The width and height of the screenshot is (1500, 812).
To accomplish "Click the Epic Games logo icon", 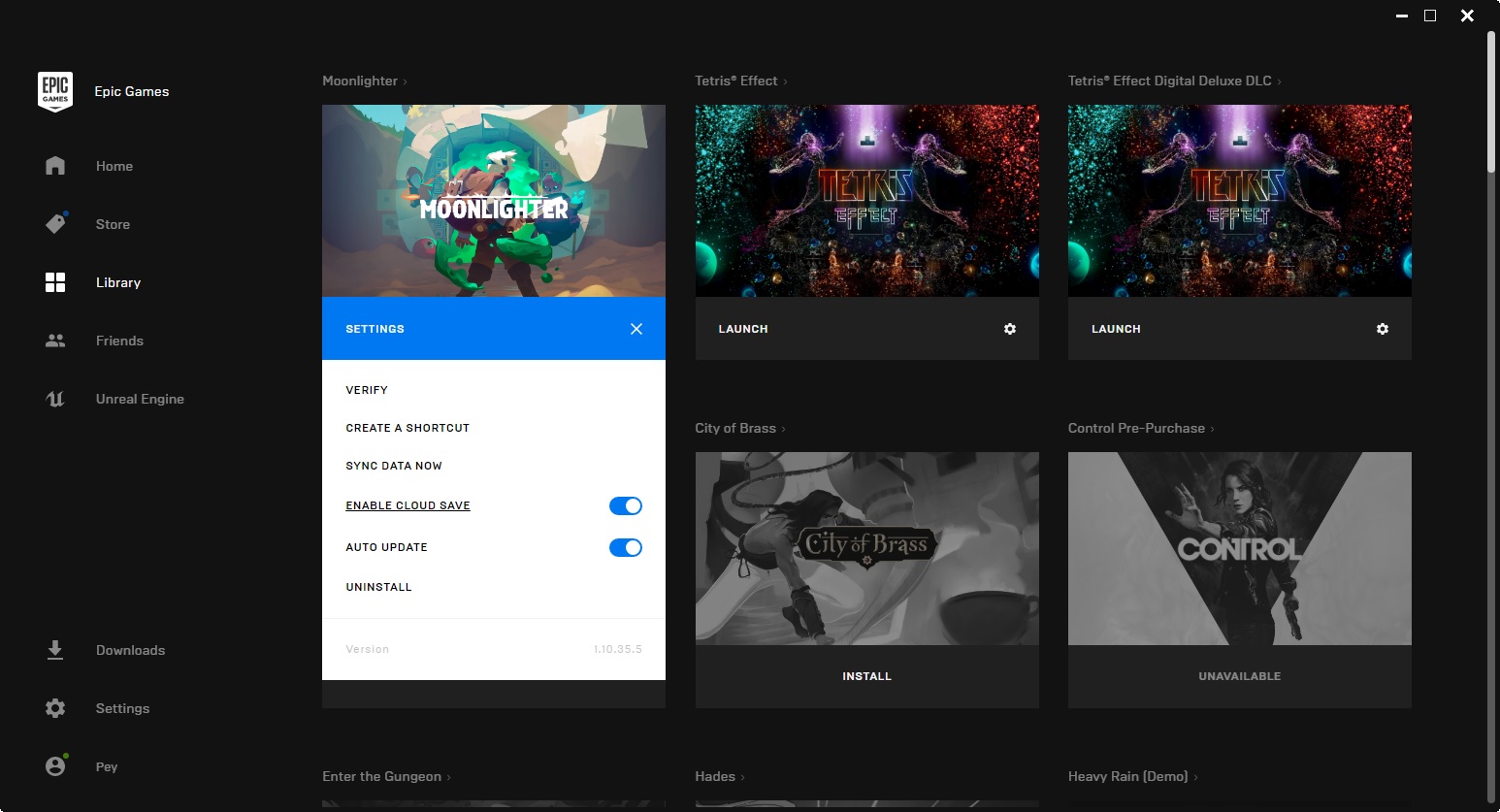I will click(x=55, y=91).
